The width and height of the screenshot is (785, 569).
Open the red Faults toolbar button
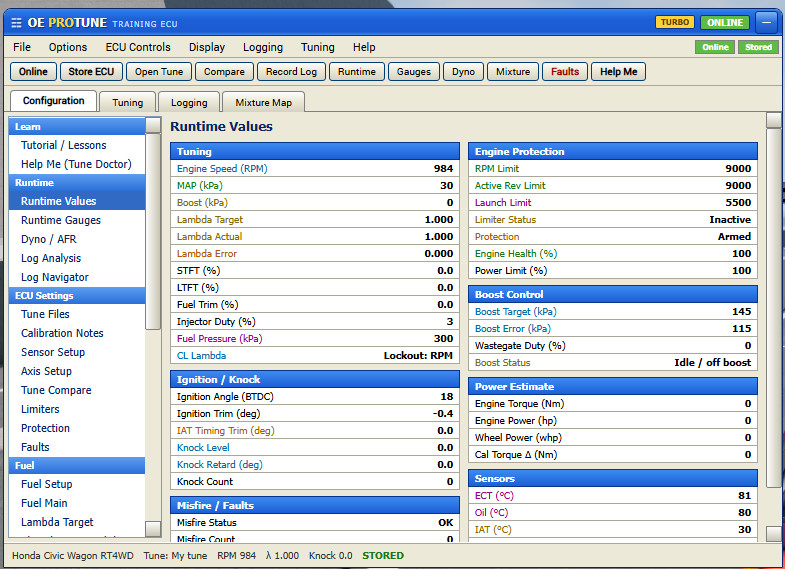tap(565, 72)
